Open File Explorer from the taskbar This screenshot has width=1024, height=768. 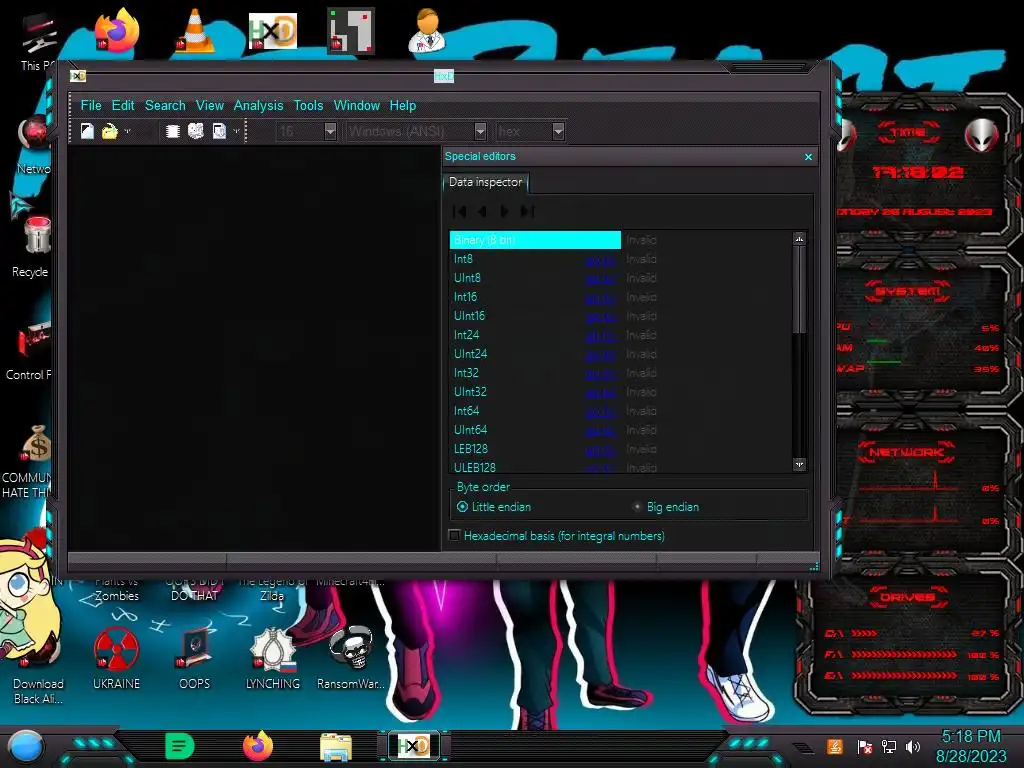(x=336, y=746)
